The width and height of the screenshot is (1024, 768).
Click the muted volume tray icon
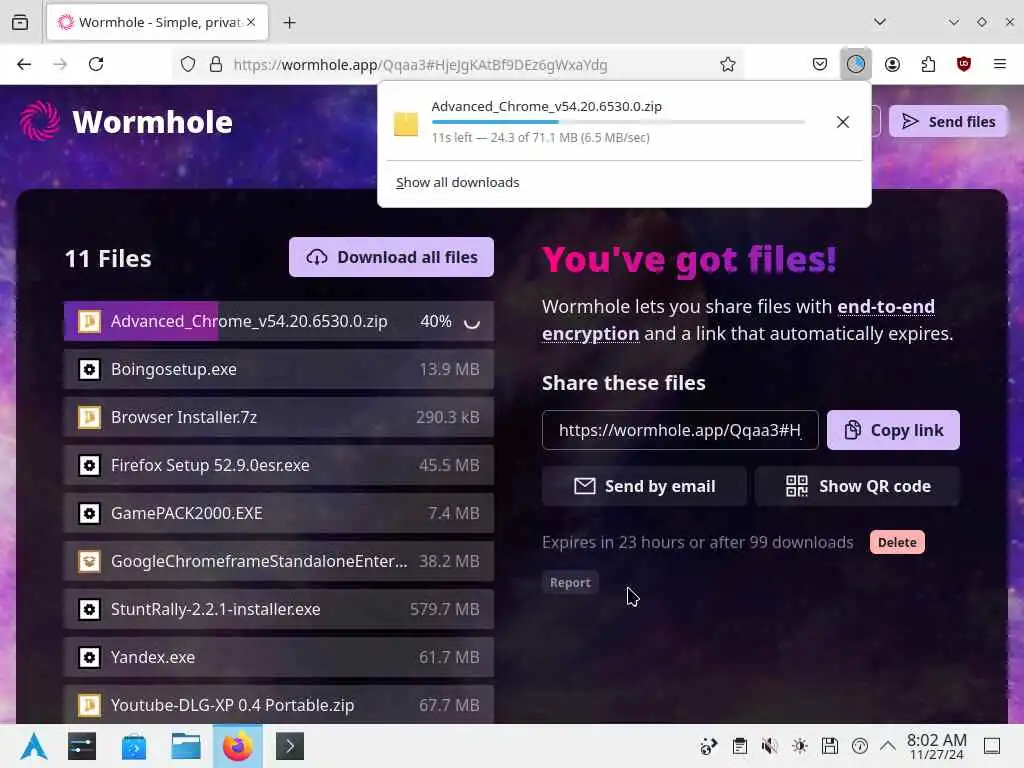click(x=769, y=746)
